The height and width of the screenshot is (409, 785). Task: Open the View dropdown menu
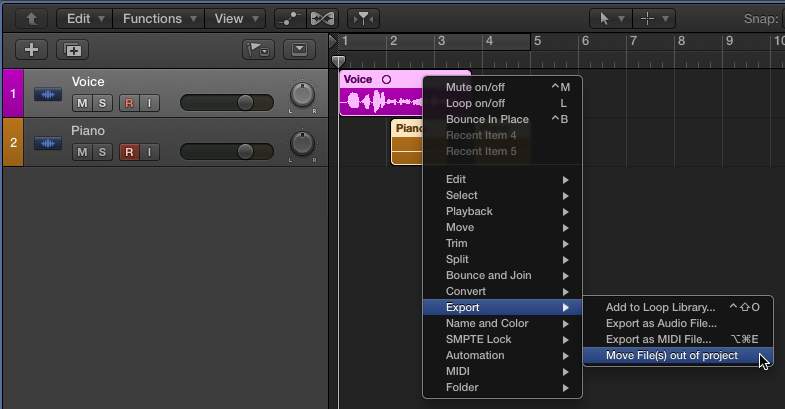(x=235, y=19)
